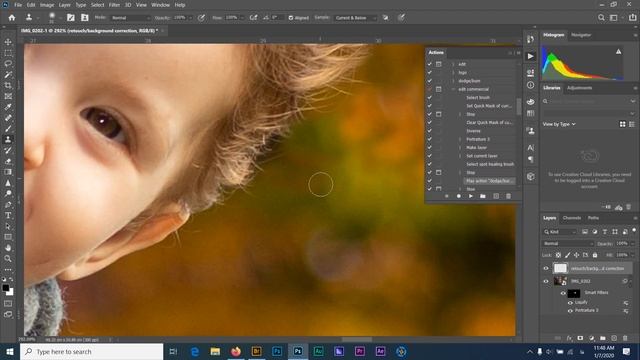Click the Home icon in options bar
The height and width of the screenshot is (360, 640).
tap(12, 18)
